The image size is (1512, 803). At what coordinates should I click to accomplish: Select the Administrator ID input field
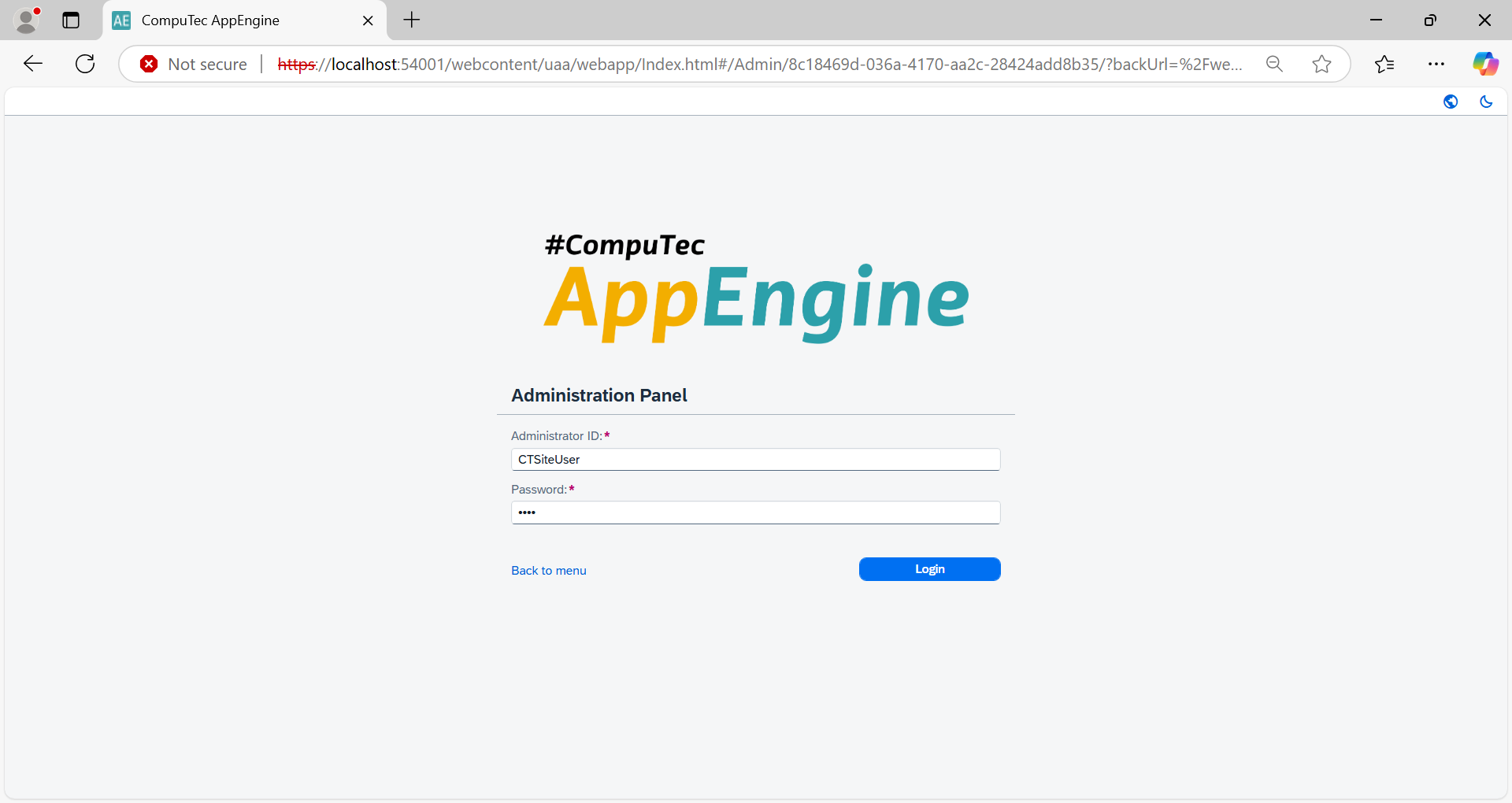[x=754, y=459]
